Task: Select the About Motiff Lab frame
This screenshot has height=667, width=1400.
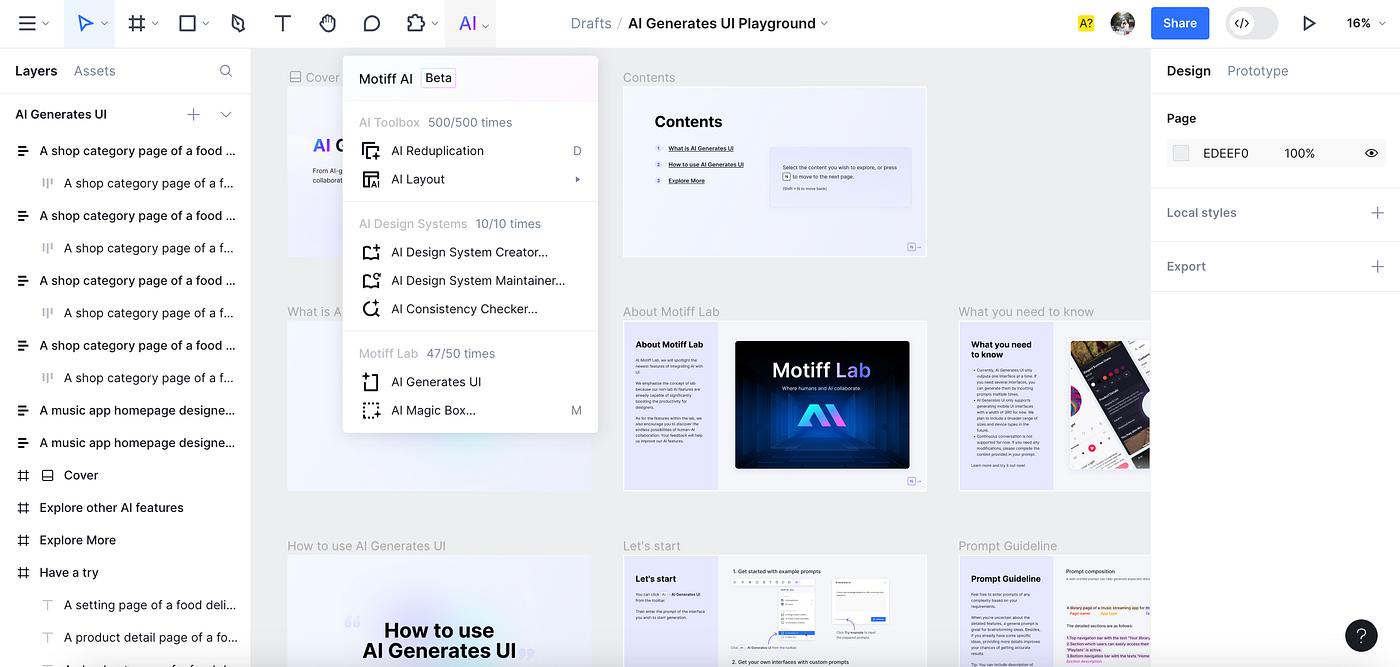Action: pyautogui.click(x=775, y=406)
